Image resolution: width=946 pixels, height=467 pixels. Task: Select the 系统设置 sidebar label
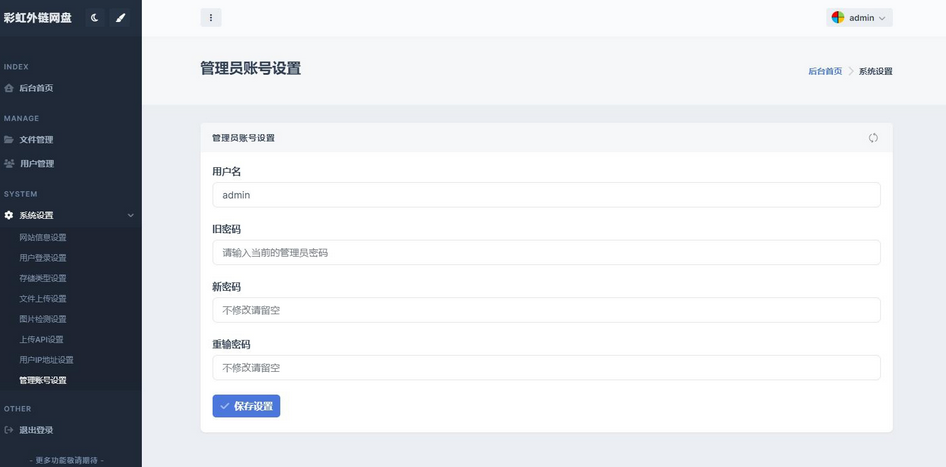coord(36,215)
